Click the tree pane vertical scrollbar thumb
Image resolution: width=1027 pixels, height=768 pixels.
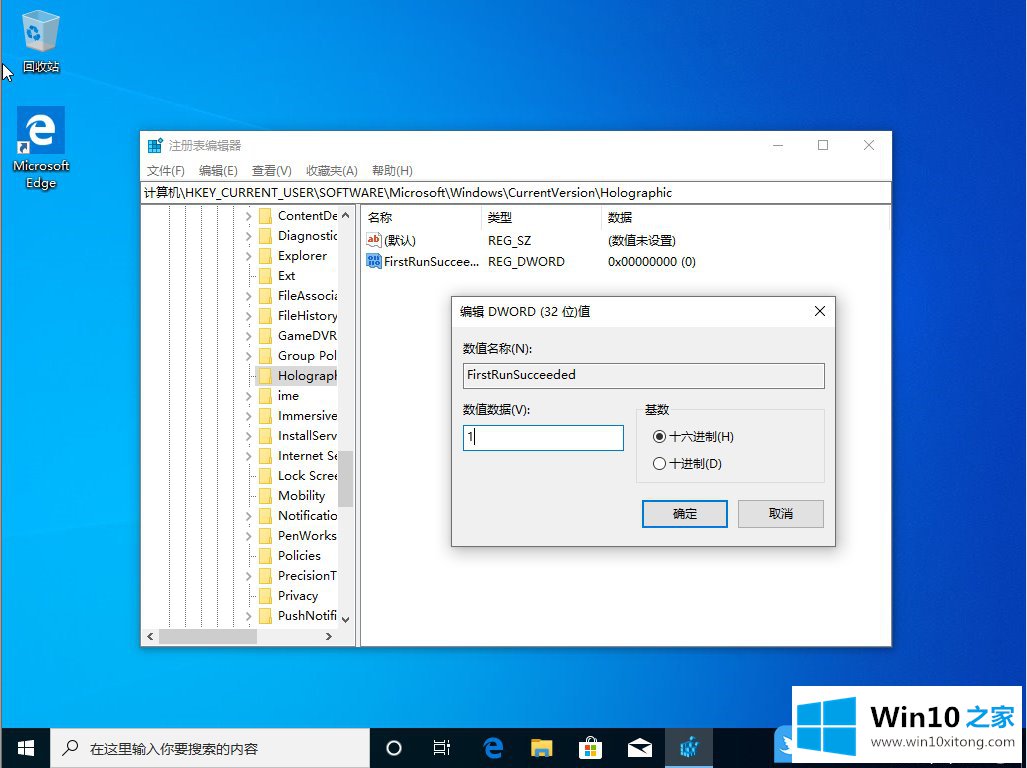pos(345,478)
